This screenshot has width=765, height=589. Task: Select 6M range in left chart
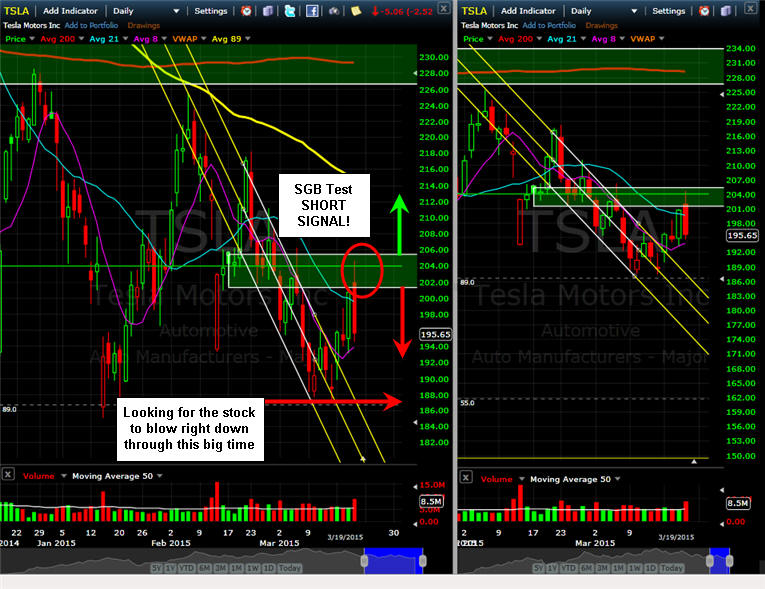204,568
